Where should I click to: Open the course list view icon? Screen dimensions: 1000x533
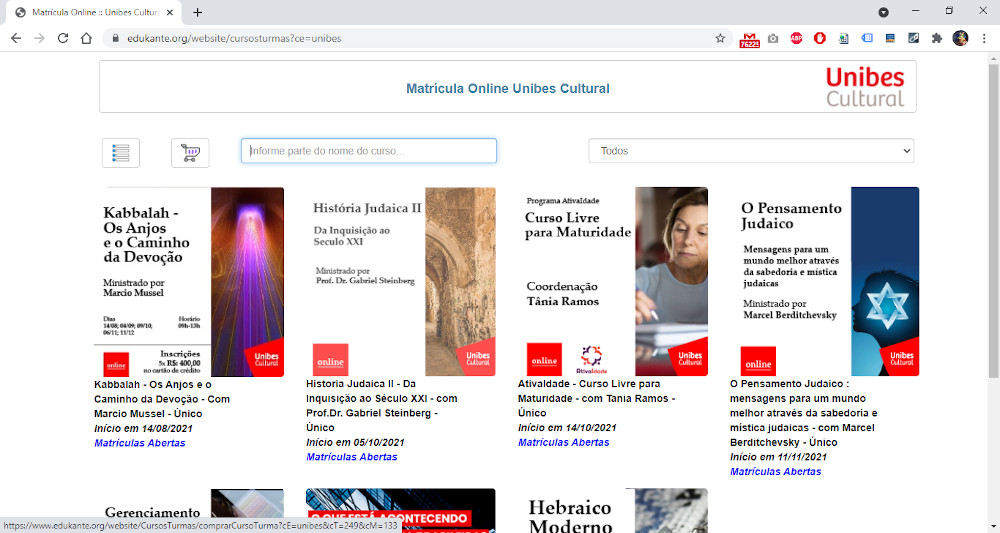point(121,153)
